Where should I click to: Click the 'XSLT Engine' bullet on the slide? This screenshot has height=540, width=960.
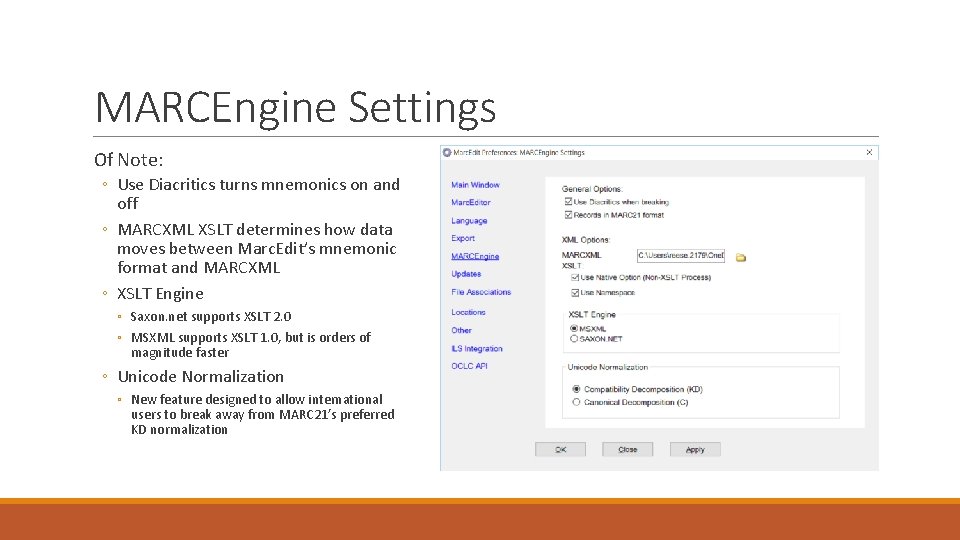point(160,294)
